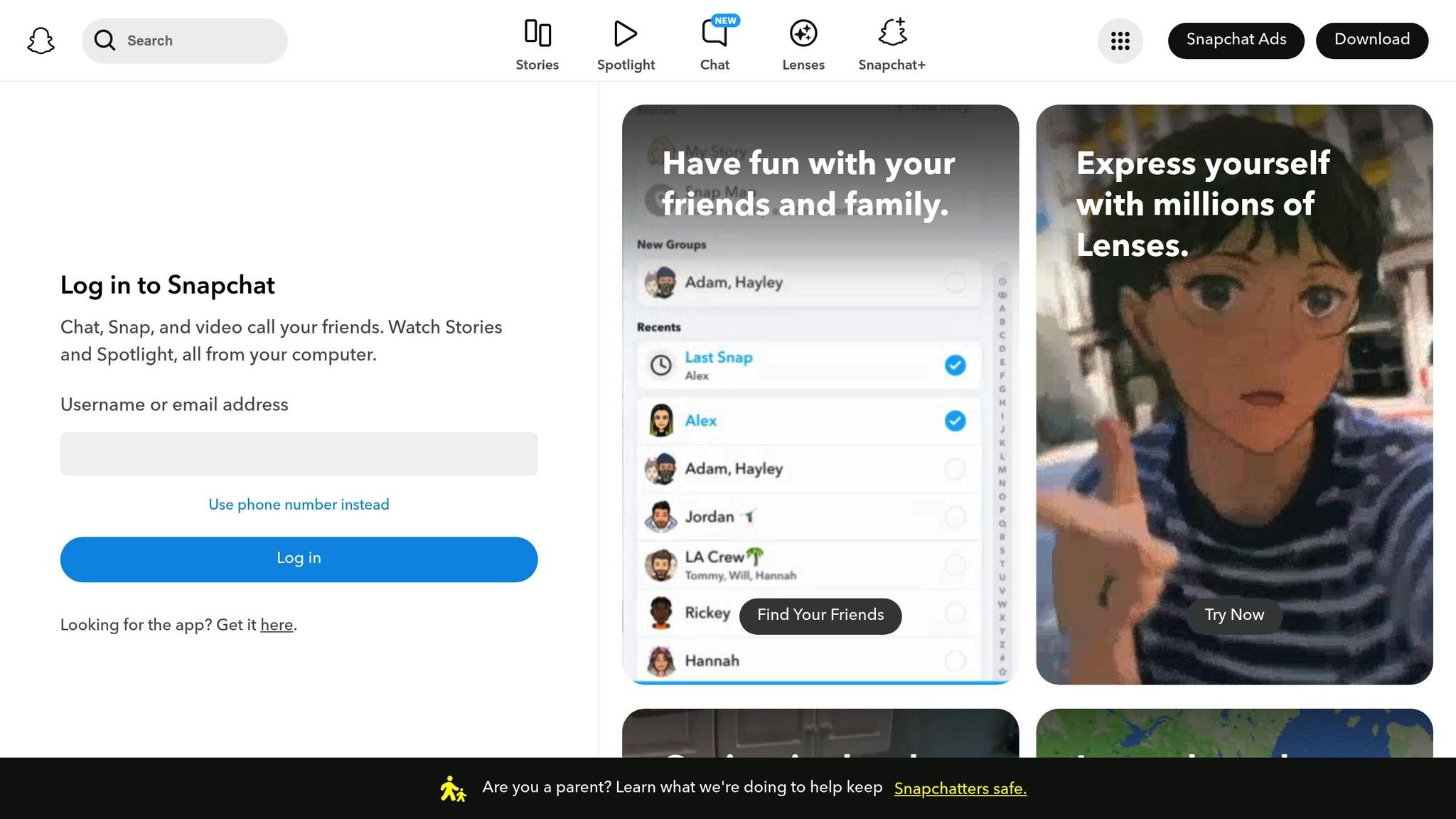Open the apps grid menu icon
Screen dimensions: 1456x819
click(1120, 41)
